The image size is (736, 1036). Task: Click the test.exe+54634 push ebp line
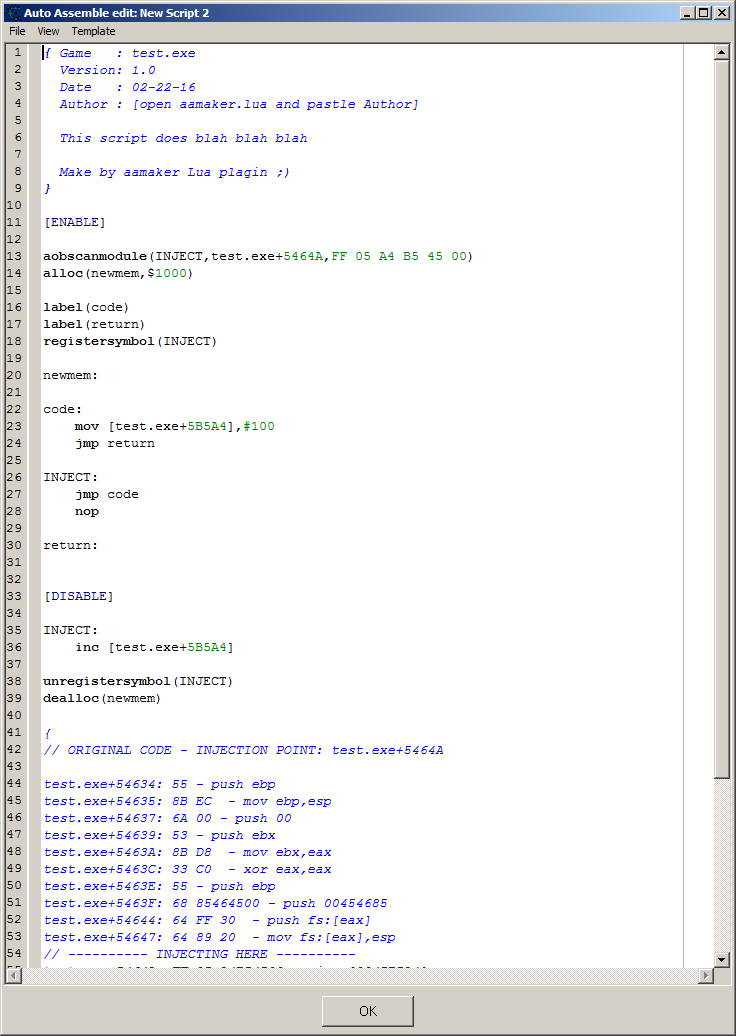pyautogui.click(x=159, y=784)
